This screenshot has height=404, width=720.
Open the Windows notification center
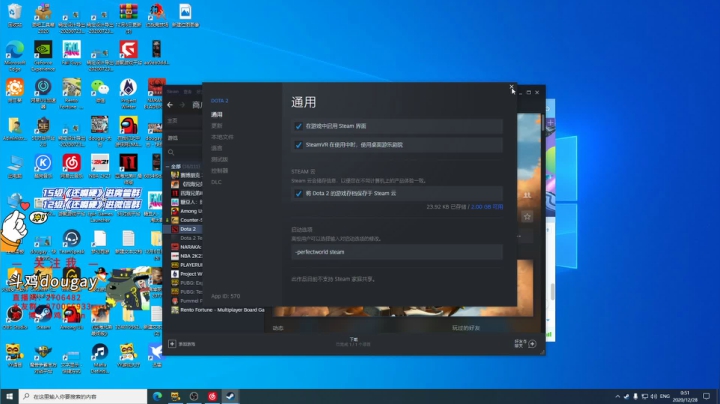[x=706, y=396]
